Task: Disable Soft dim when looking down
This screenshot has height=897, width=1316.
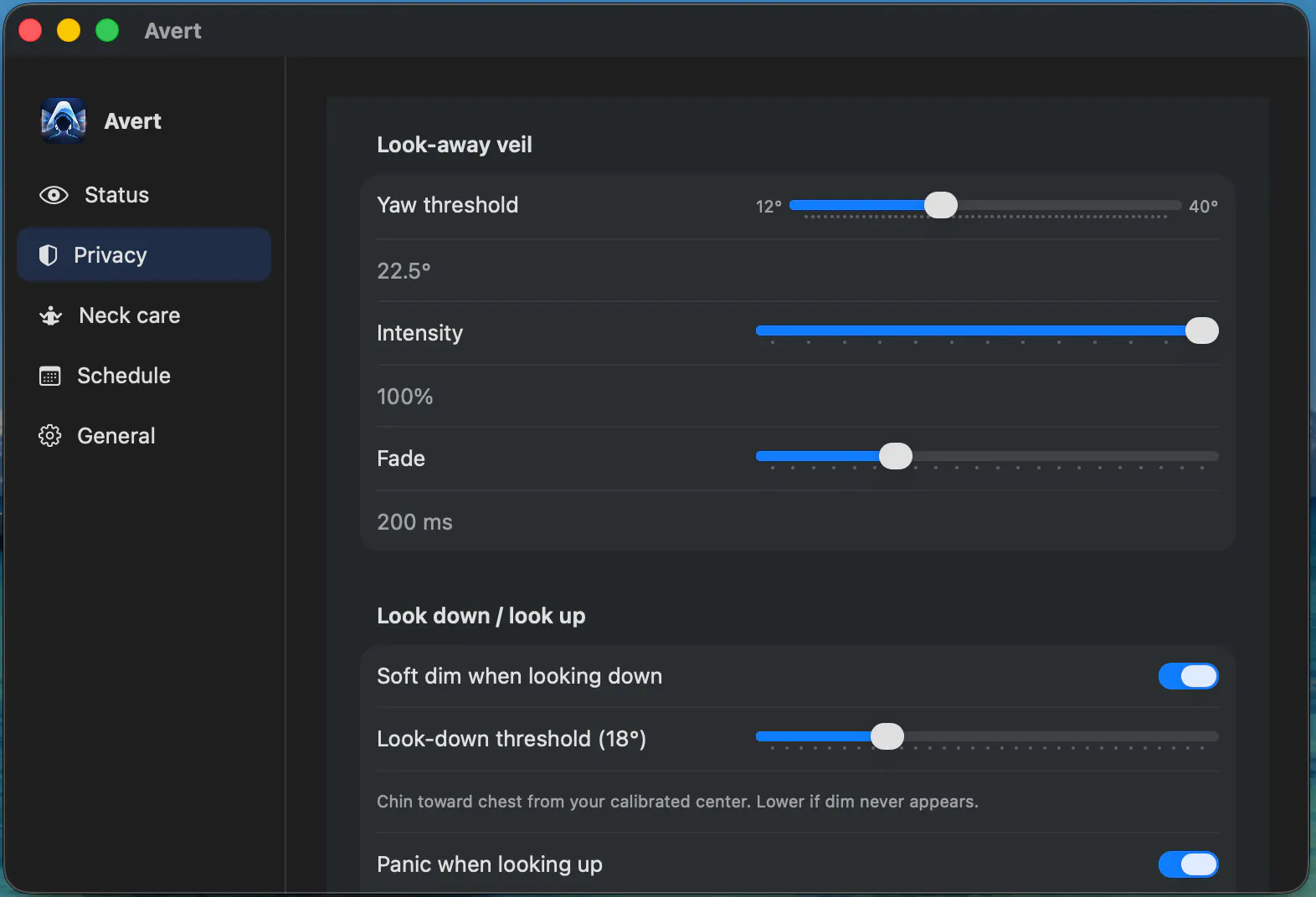Action: [1188, 676]
